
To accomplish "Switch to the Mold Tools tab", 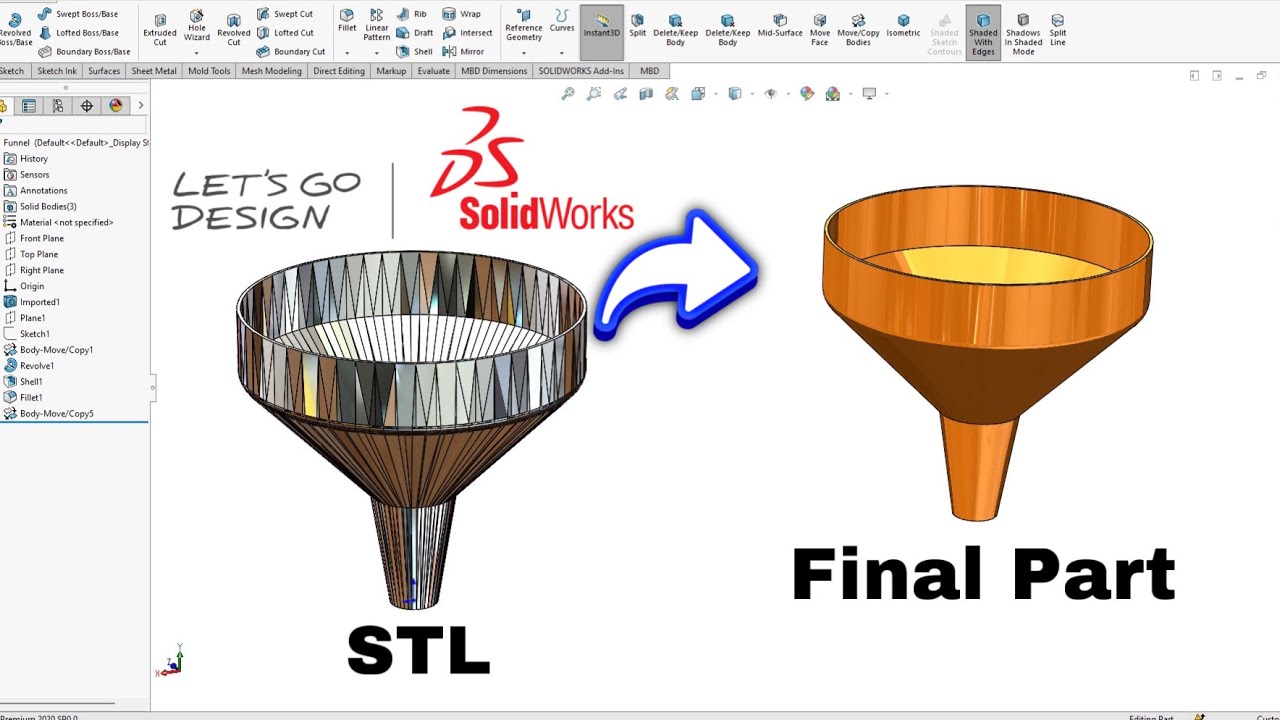I will coord(209,71).
